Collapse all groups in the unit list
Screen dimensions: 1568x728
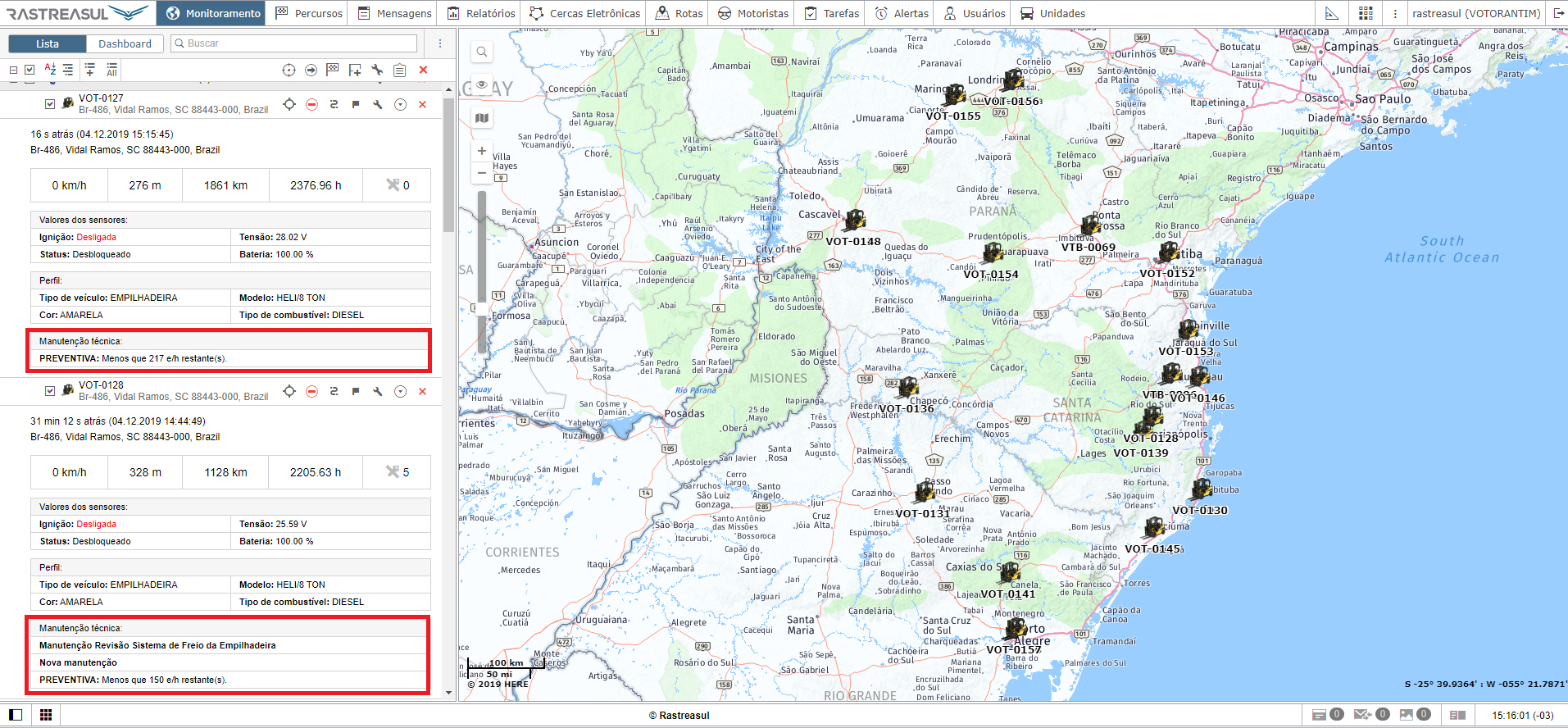(x=13, y=71)
